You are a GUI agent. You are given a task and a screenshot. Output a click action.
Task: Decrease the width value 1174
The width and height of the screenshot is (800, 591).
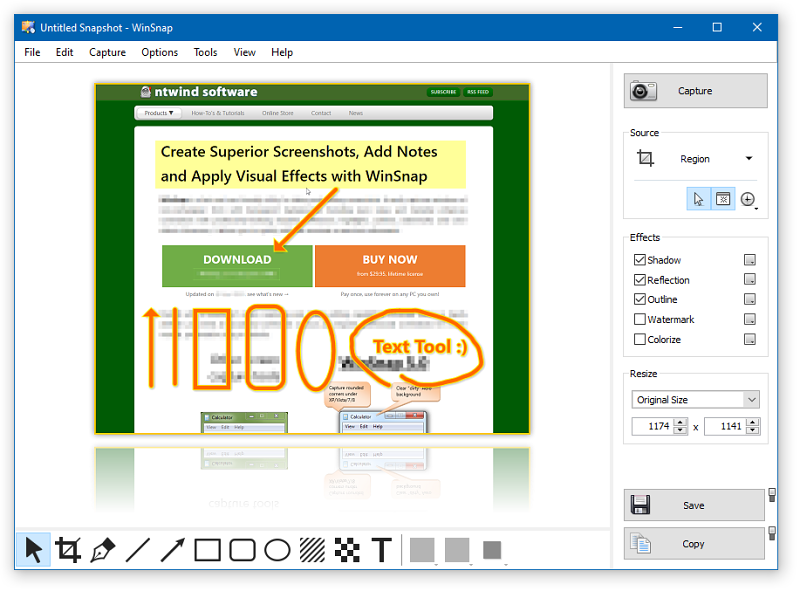[x=681, y=430]
